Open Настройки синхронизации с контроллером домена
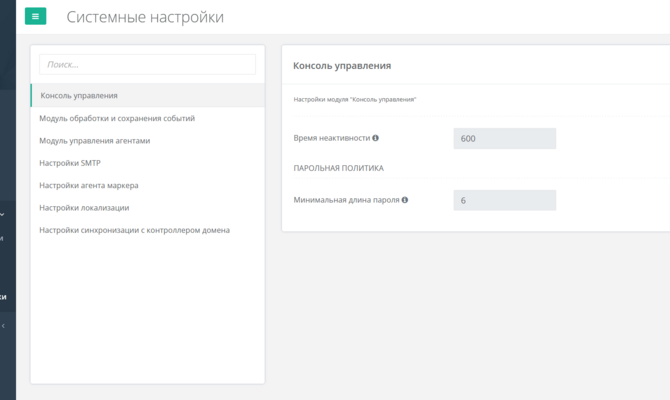670x400 pixels. [134, 230]
